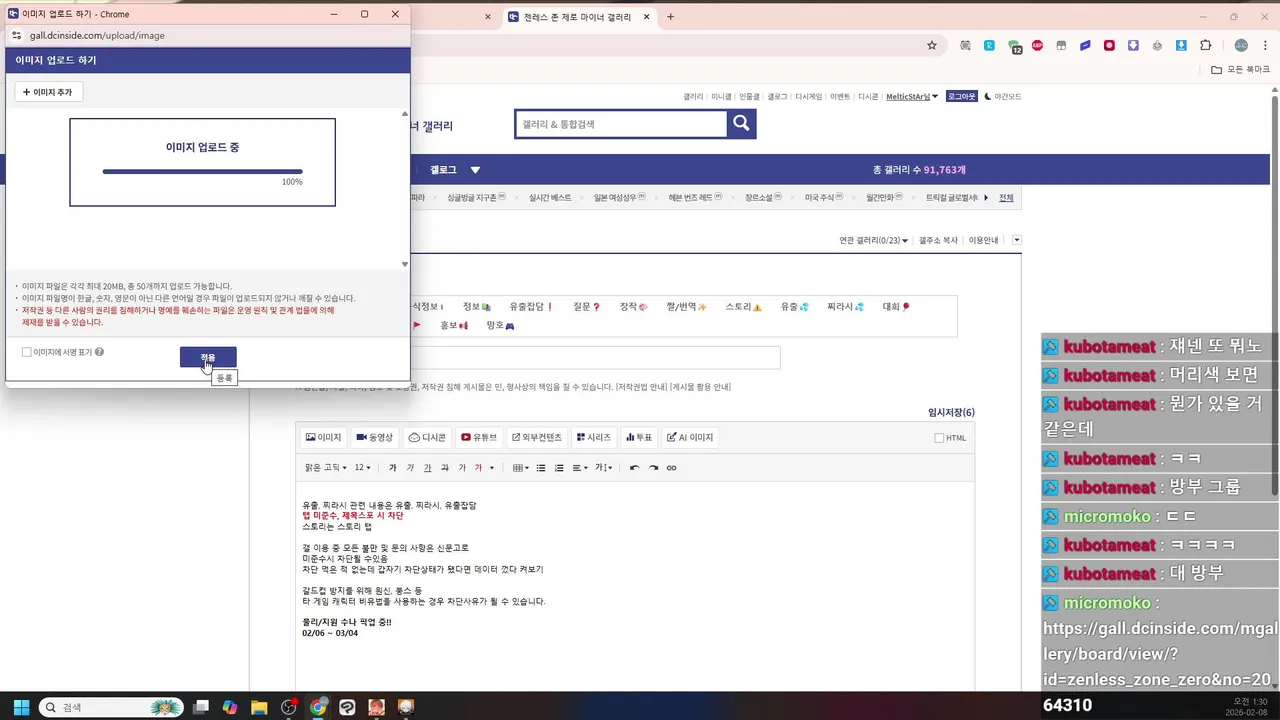1280x720 pixels.
Task: Add a poll with 투표
Action: click(x=639, y=437)
